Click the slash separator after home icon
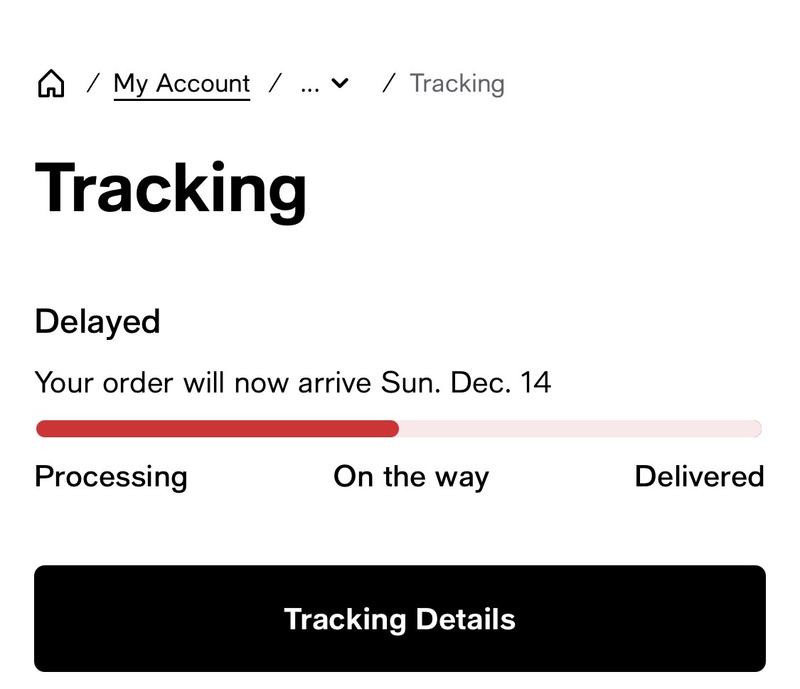800x689 pixels. (x=92, y=84)
